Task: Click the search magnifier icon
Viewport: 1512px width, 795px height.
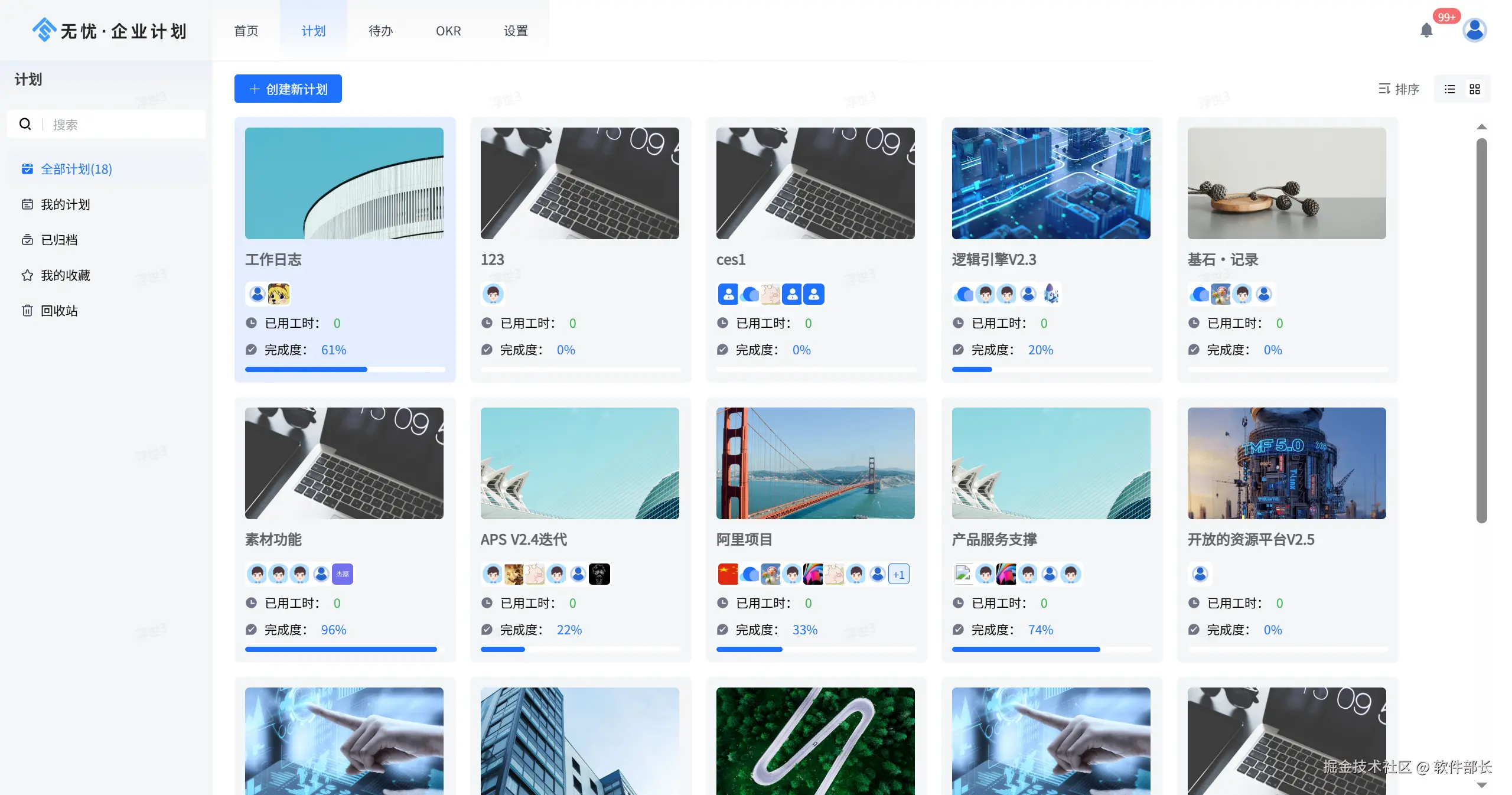Action: (25, 124)
